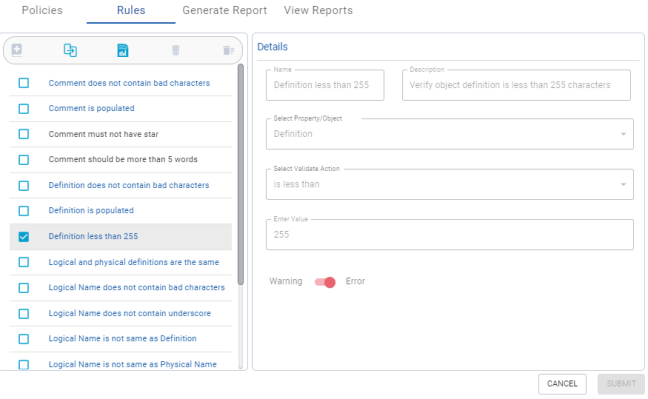Check the 'Comment must not have star' checkbox

point(24,134)
